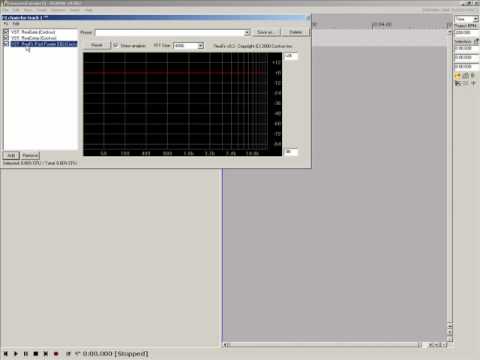Toggle the Show analysis checkbox
The height and width of the screenshot is (360, 480).
click(x=116, y=45)
